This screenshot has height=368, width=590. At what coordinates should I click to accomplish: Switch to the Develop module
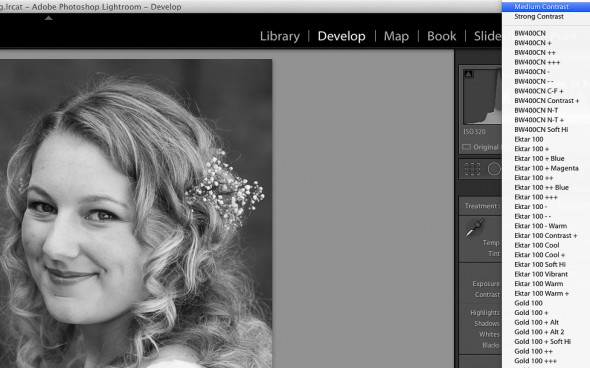(x=341, y=36)
